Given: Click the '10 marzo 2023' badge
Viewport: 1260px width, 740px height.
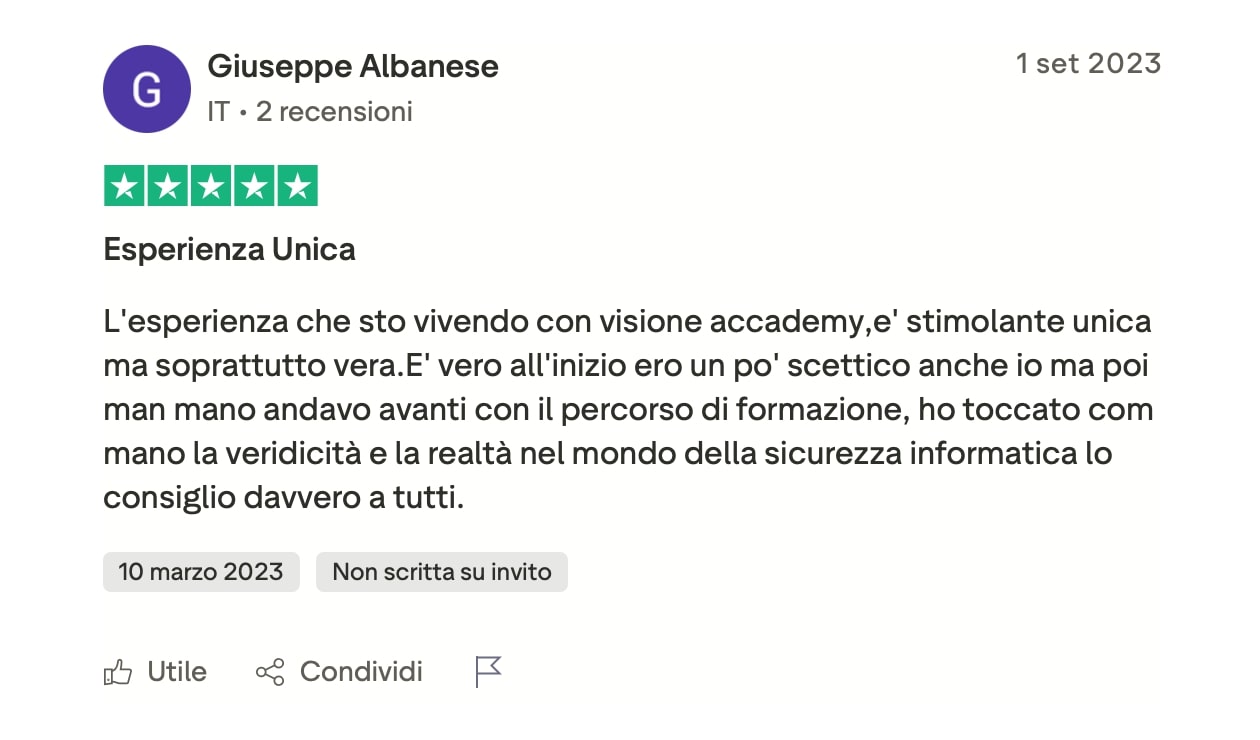Looking at the screenshot, I should click(x=201, y=572).
